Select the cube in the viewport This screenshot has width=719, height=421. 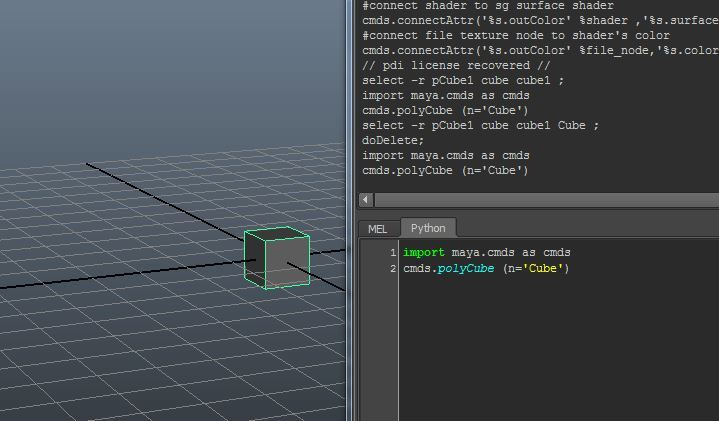point(277,258)
